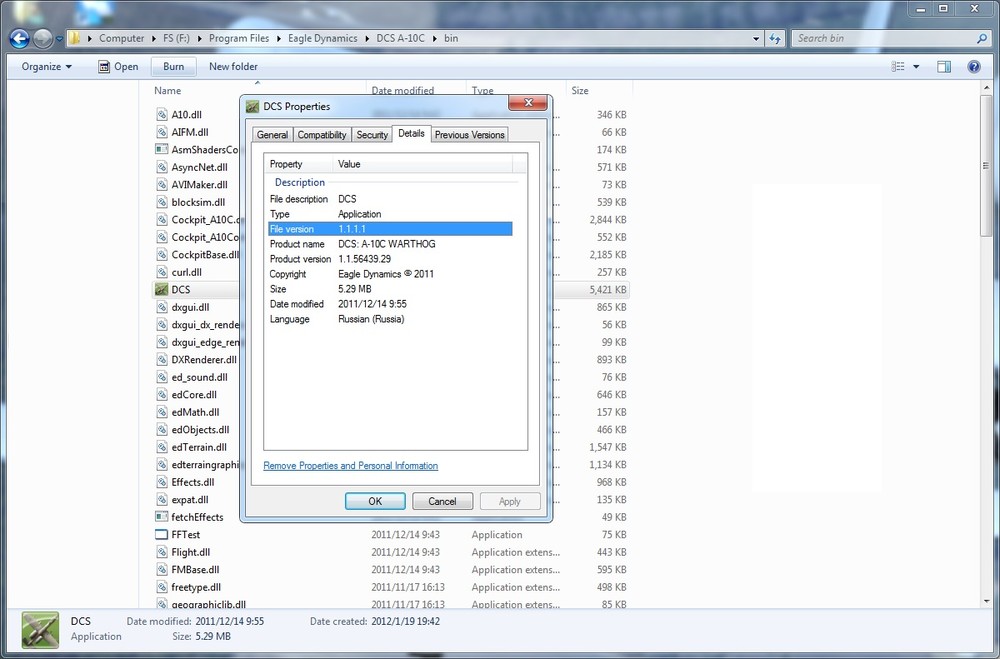Click the ed_sound.dll file icon
1000x659 pixels.
[x=162, y=377]
